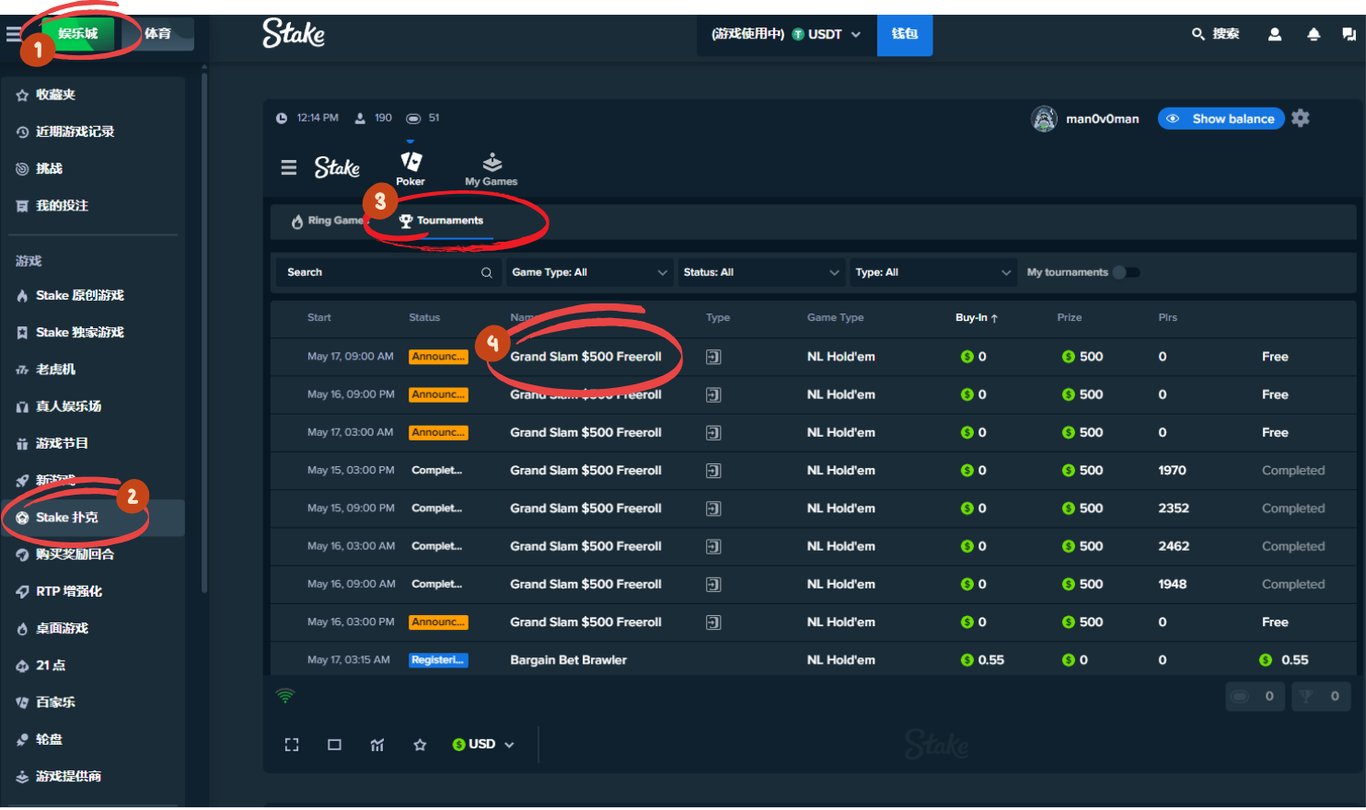Expand the USD currency dropdown
This screenshot has width=1366, height=810.
point(483,745)
